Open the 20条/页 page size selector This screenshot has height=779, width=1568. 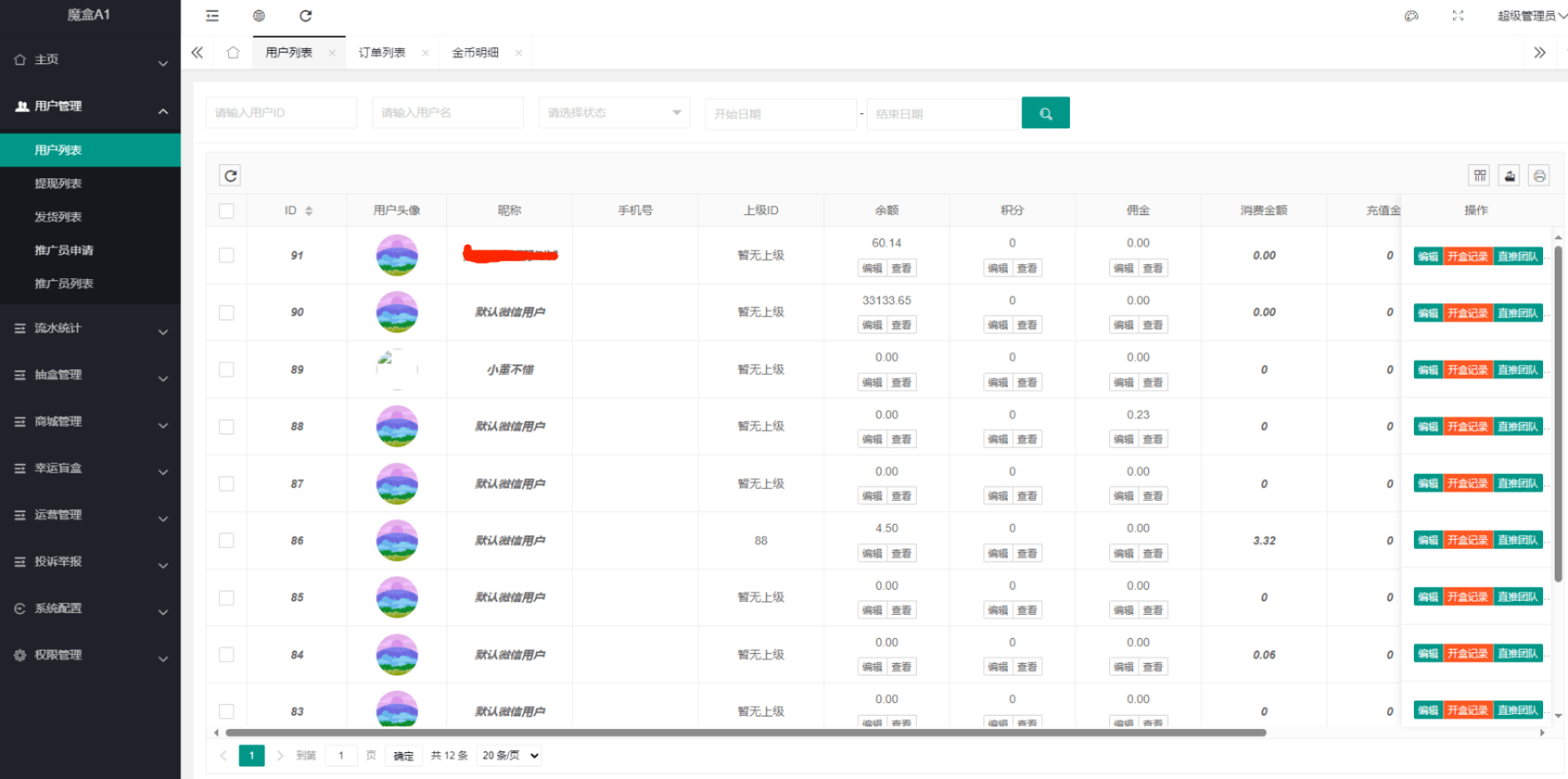click(x=508, y=756)
